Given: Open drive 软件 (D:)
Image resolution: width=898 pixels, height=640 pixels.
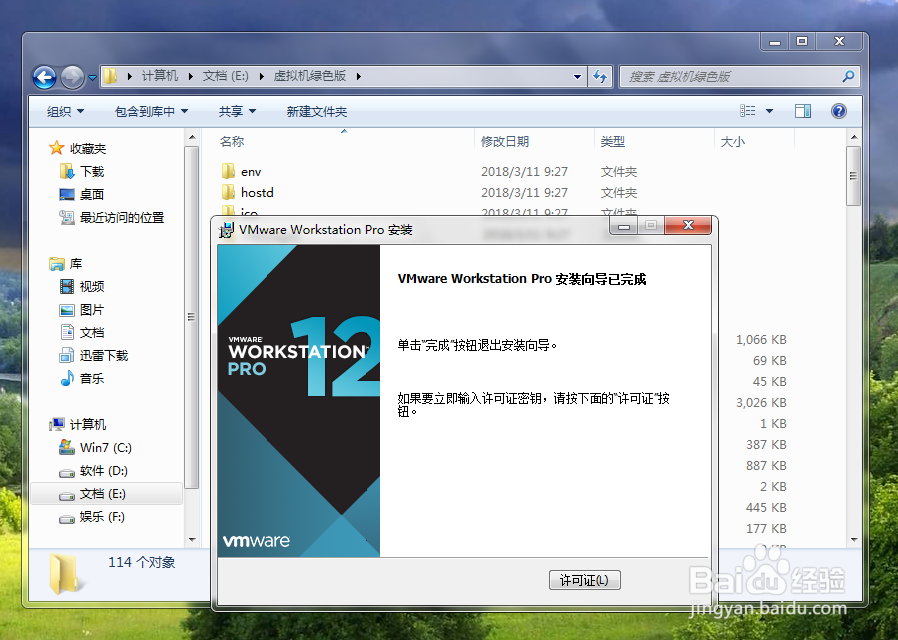Looking at the screenshot, I should pos(104,471).
